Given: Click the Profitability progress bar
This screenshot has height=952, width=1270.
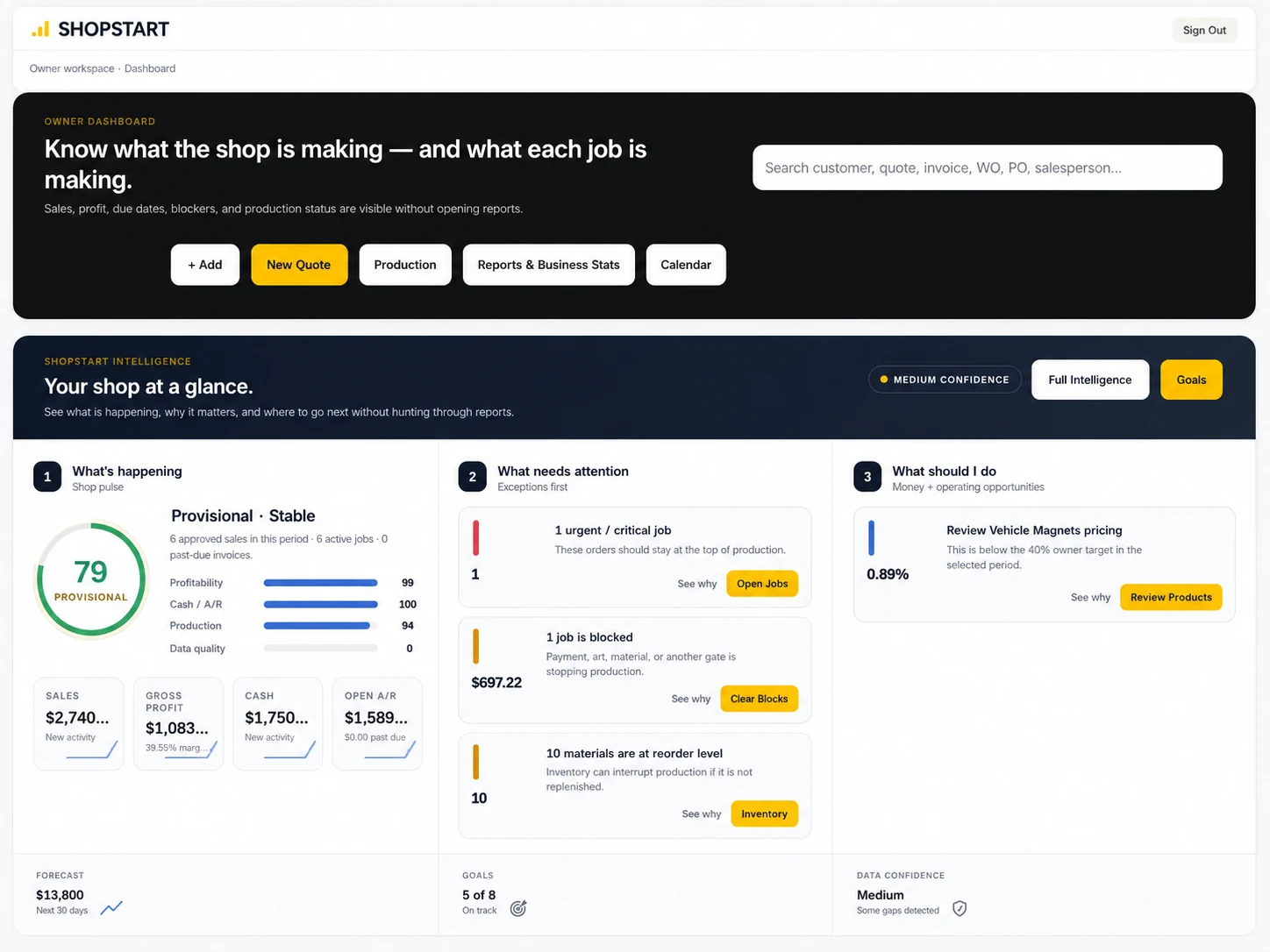Looking at the screenshot, I should 321,583.
